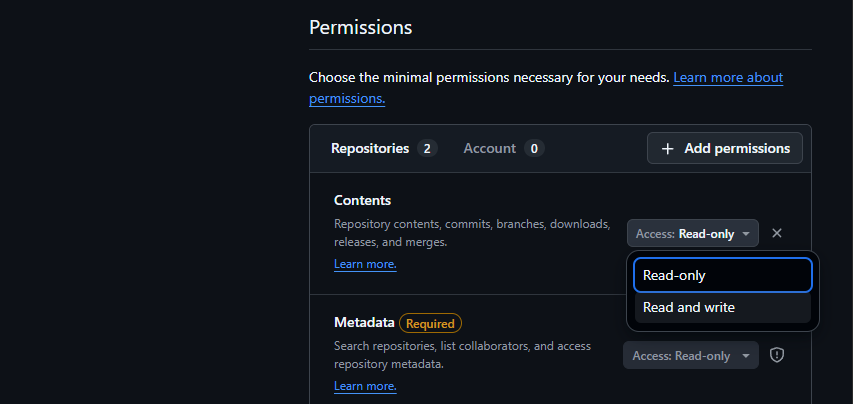Click the caret arrow on Metadata access dropdown
The image size is (853, 404).
point(746,356)
